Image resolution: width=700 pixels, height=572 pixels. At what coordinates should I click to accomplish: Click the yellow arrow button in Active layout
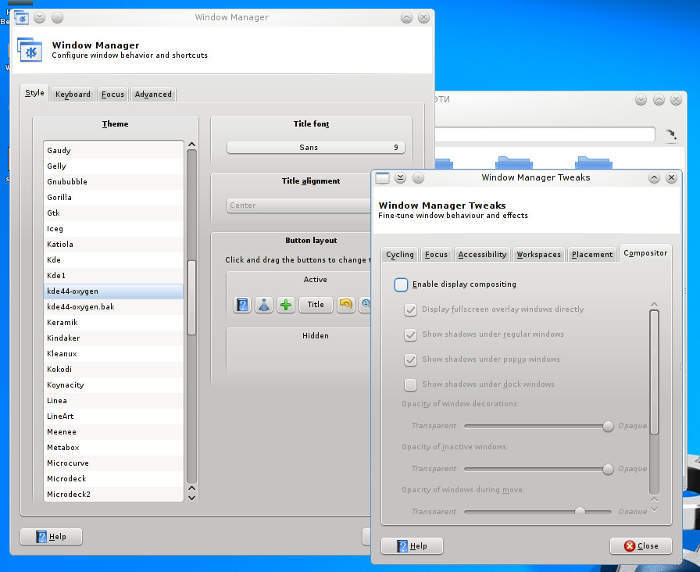coord(346,305)
